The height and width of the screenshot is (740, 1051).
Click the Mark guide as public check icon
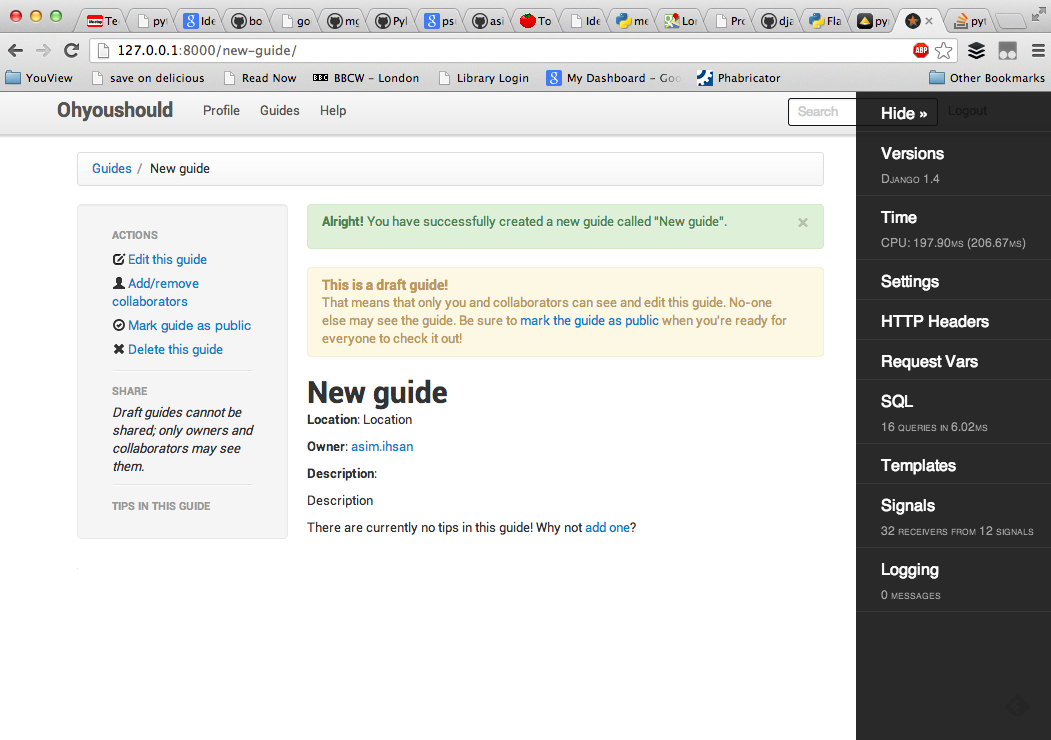coord(119,325)
